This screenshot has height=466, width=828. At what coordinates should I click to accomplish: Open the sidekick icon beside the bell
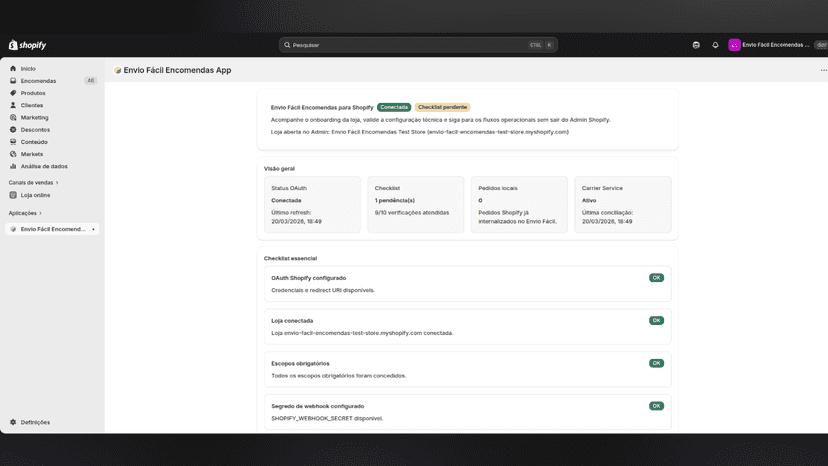(696, 45)
